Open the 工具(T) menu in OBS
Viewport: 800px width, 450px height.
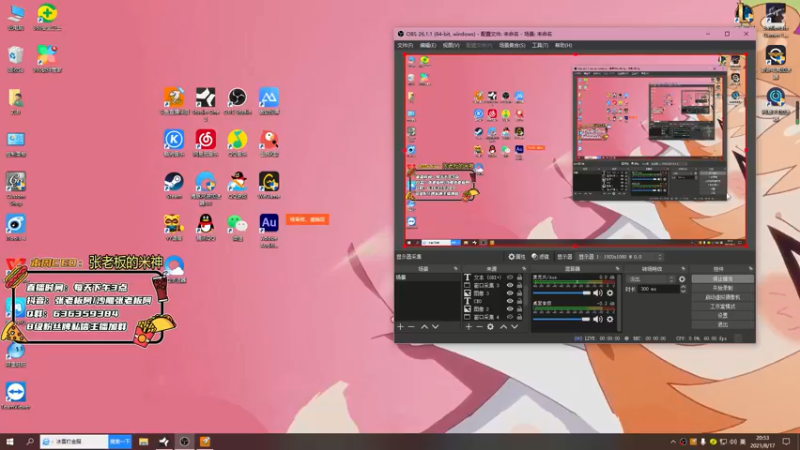540,45
